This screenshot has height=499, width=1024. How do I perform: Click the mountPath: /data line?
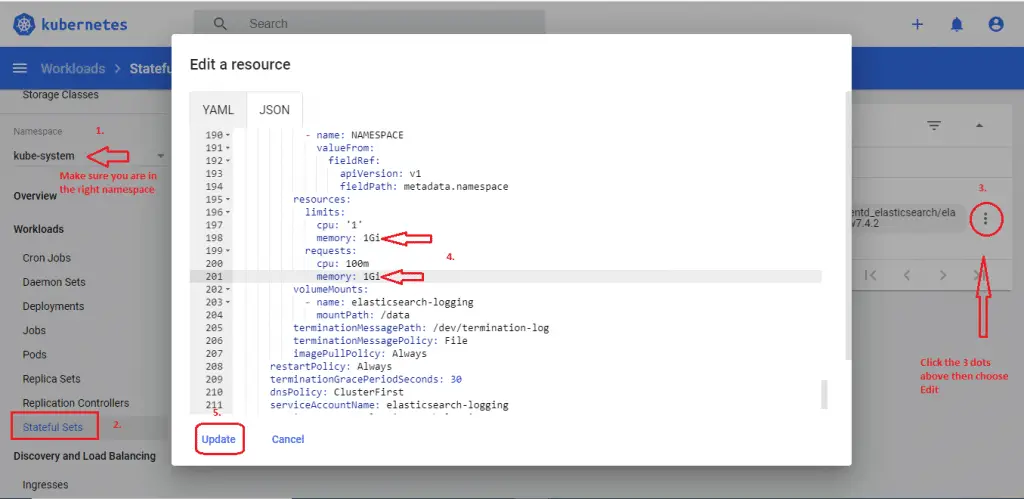coord(362,315)
